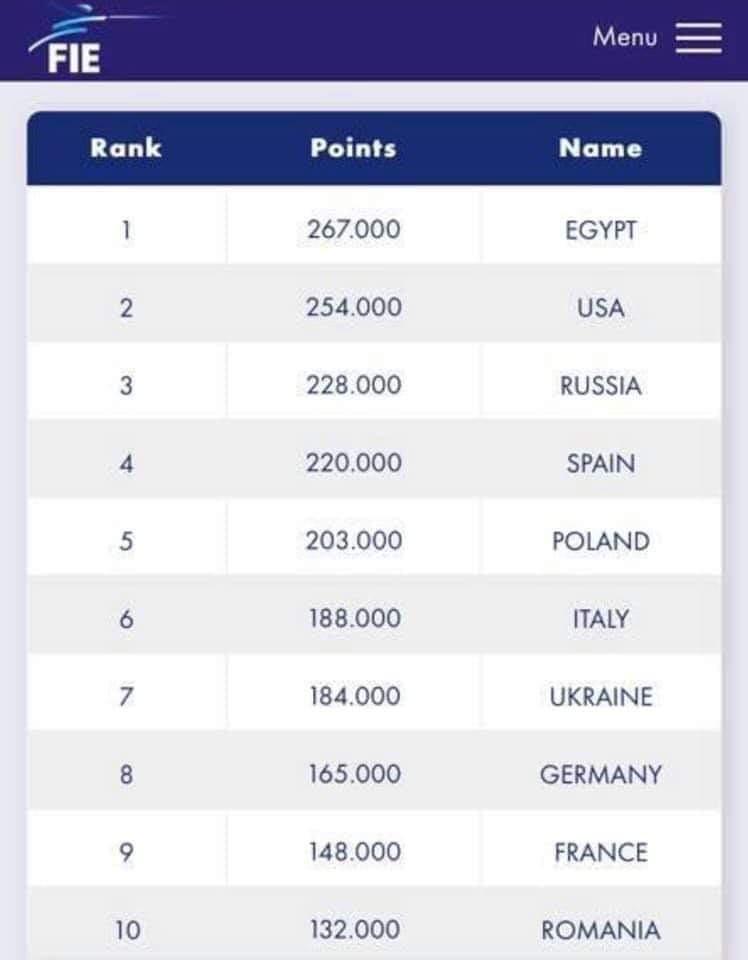Image resolution: width=748 pixels, height=960 pixels.
Task: Click the POLAND team name
Action: (x=600, y=541)
